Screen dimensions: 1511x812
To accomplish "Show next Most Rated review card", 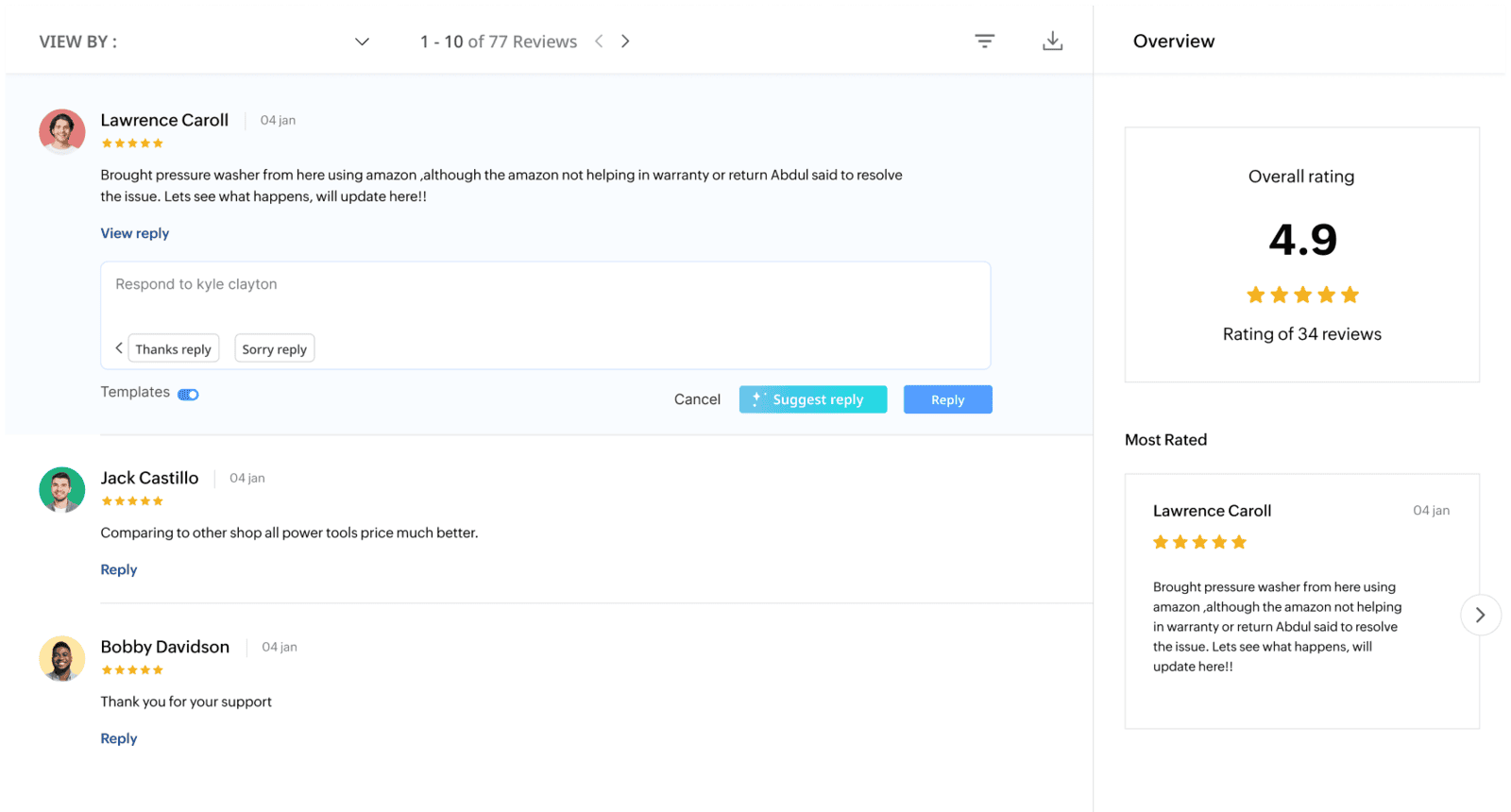I will click(x=1480, y=615).
